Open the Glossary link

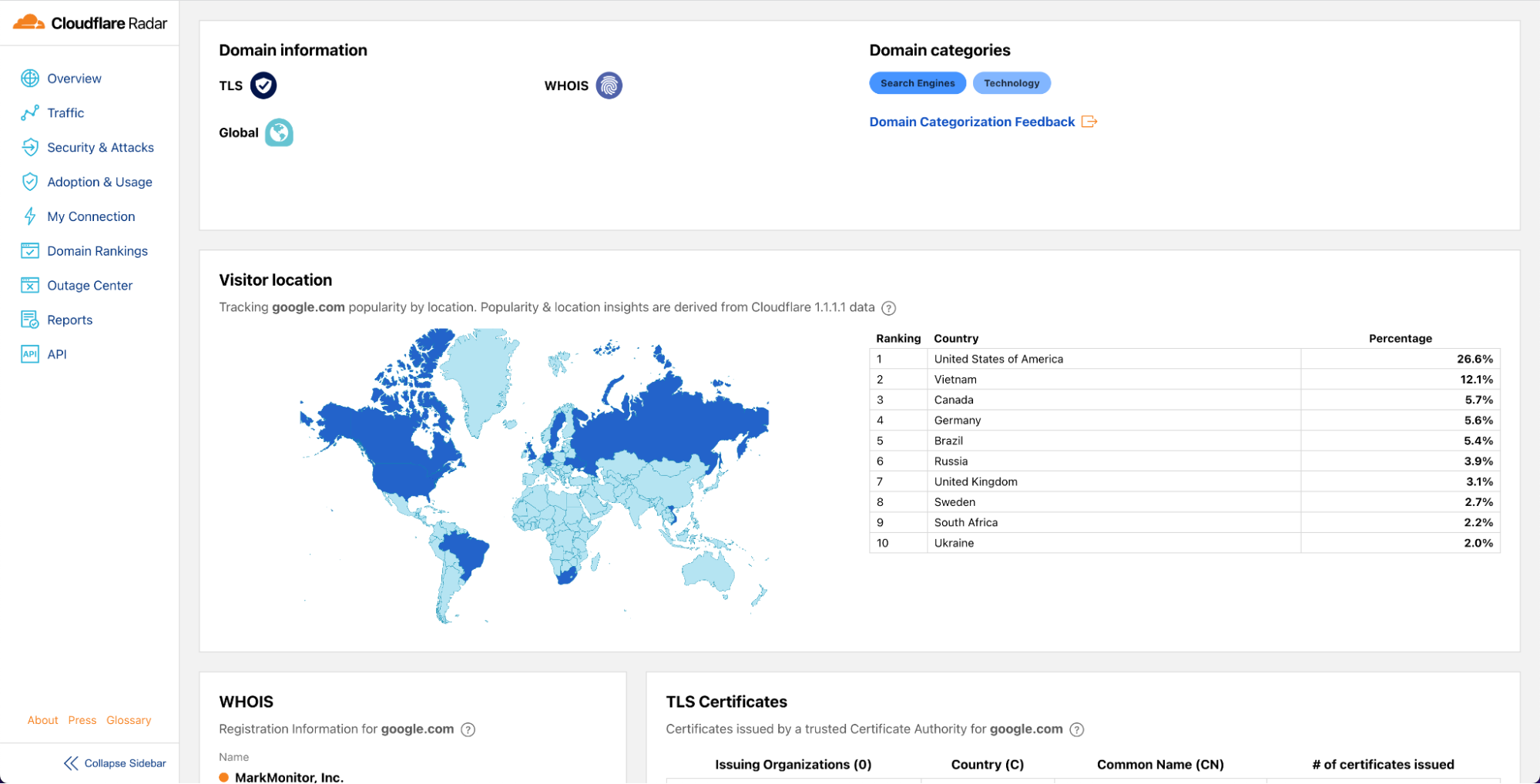129,721
